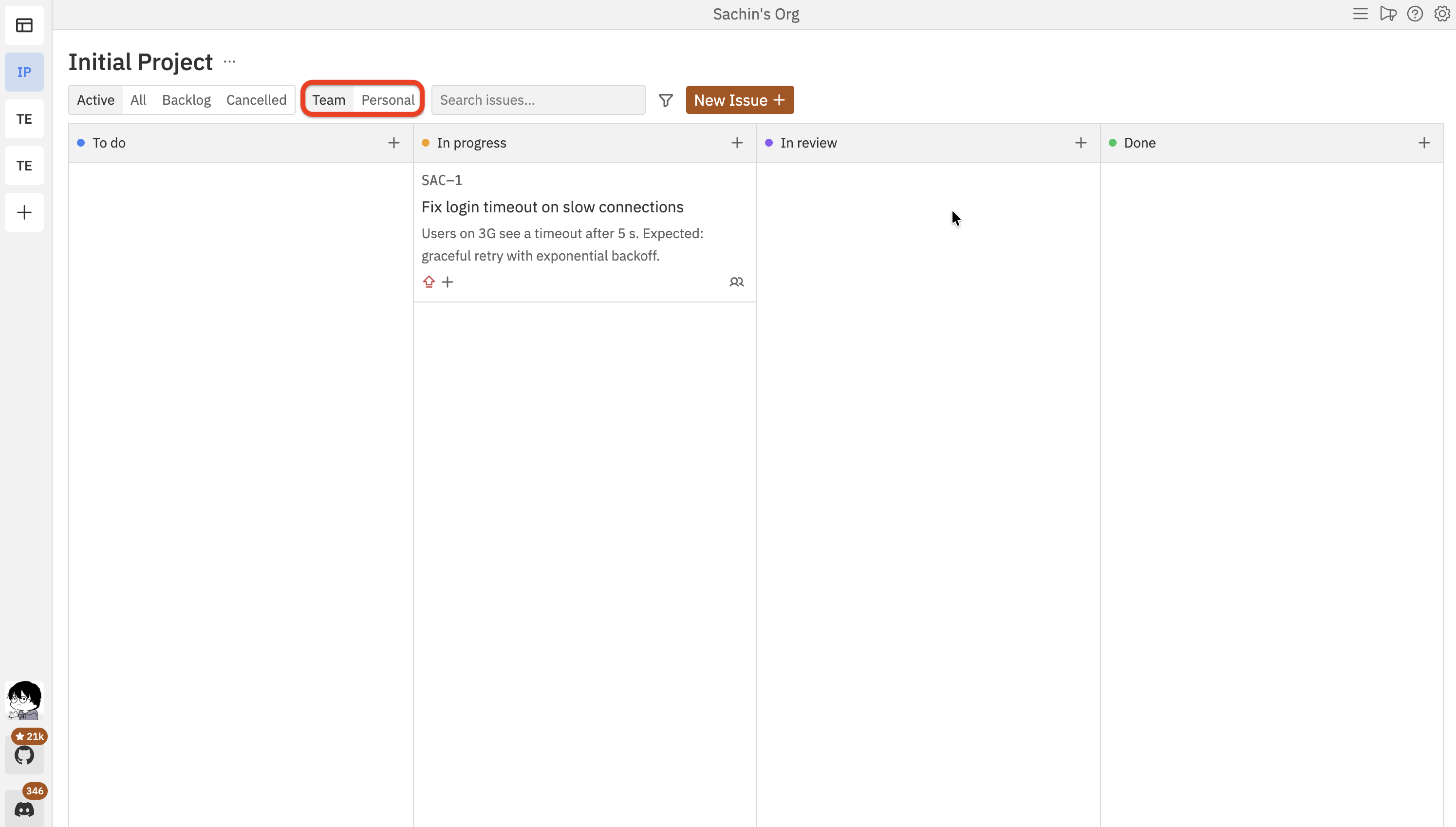Open the announcements megaphone icon
The width and height of the screenshot is (1456, 827).
click(1387, 14)
